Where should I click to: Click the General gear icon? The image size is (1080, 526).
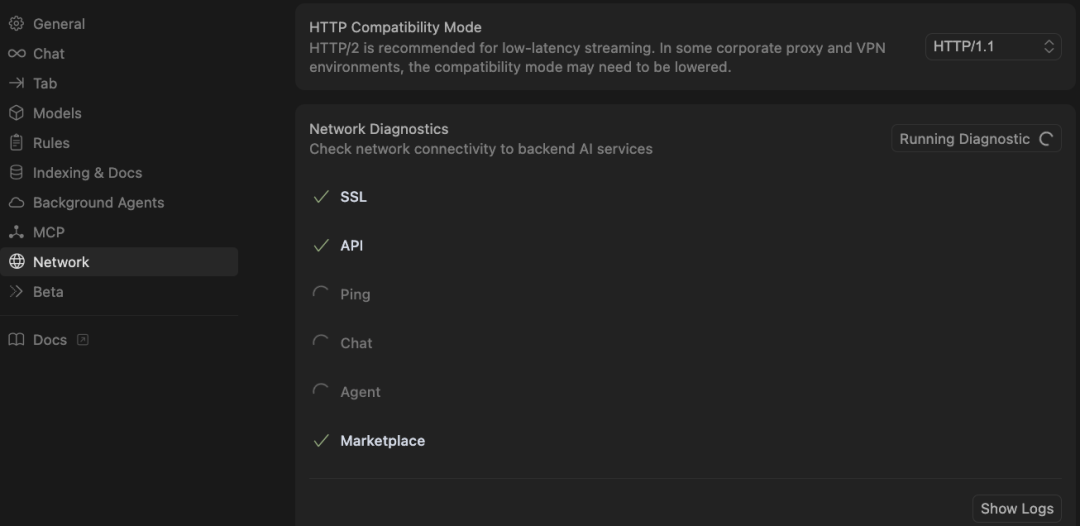coord(16,24)
